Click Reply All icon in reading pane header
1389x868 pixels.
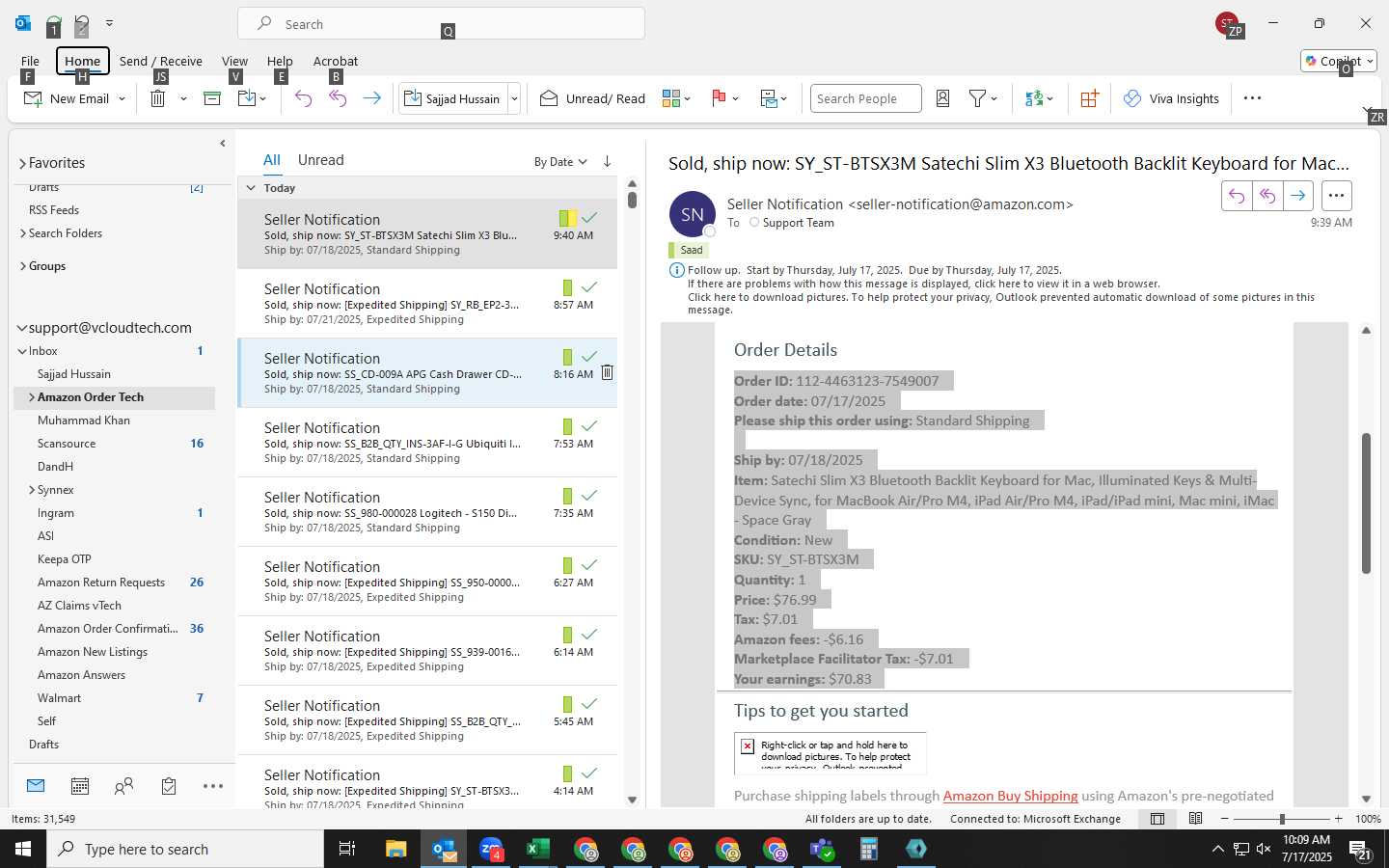pyautogui.click(x=1267, y=196)
